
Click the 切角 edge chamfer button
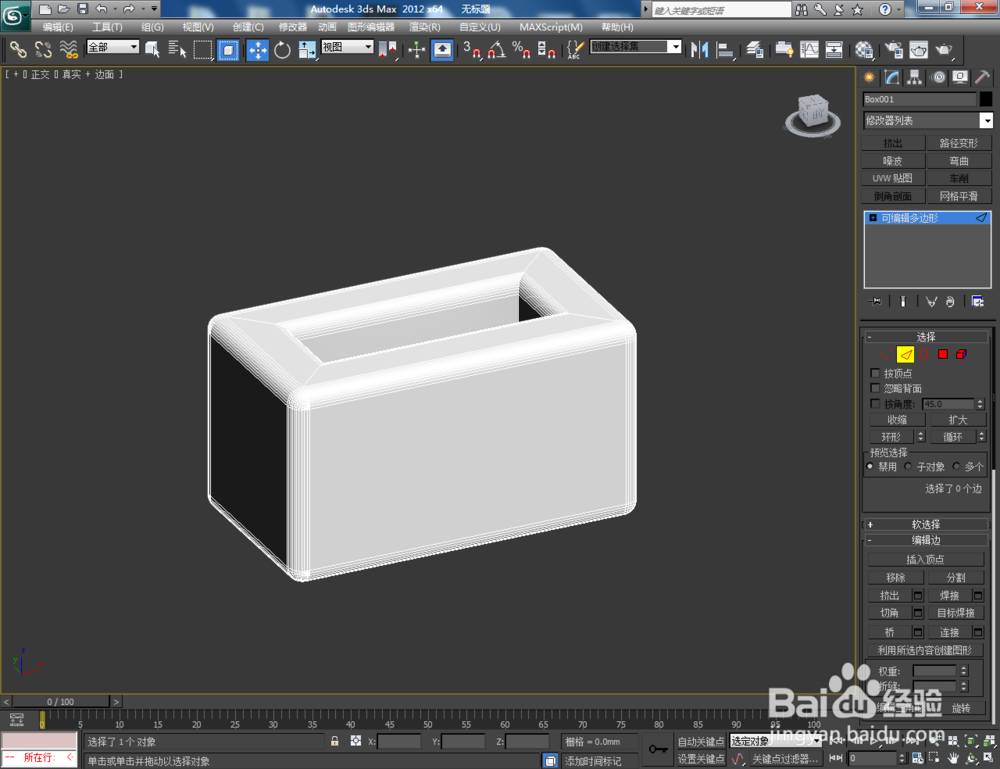point(890,613)
